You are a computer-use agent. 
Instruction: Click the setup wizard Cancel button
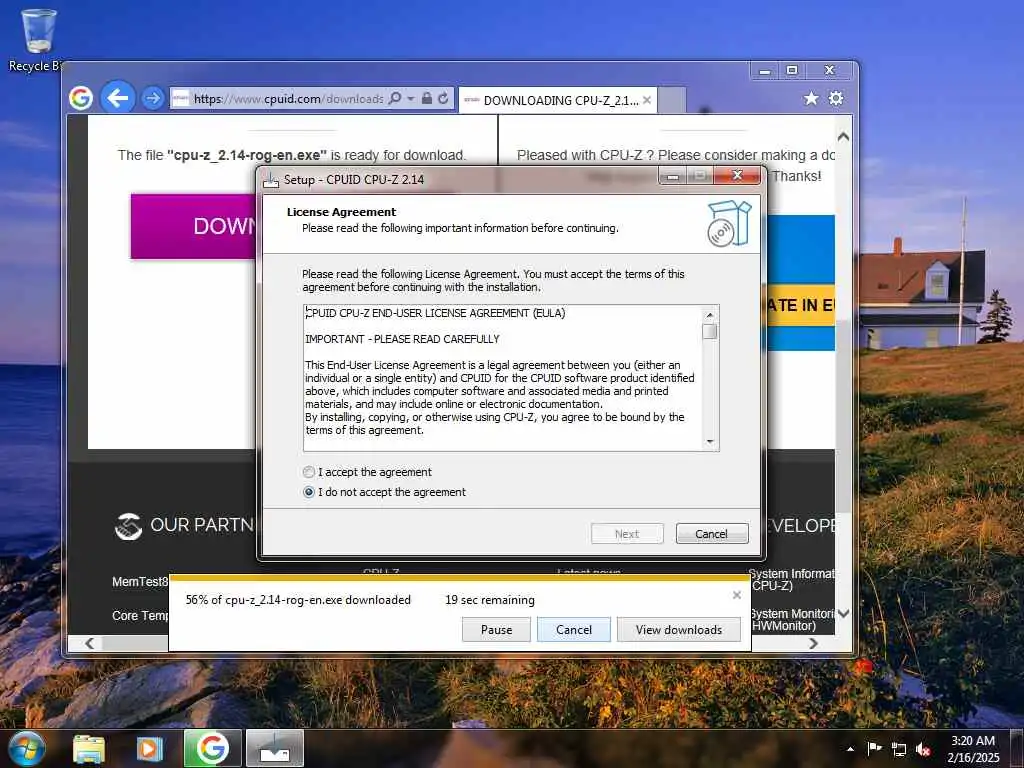712,534
